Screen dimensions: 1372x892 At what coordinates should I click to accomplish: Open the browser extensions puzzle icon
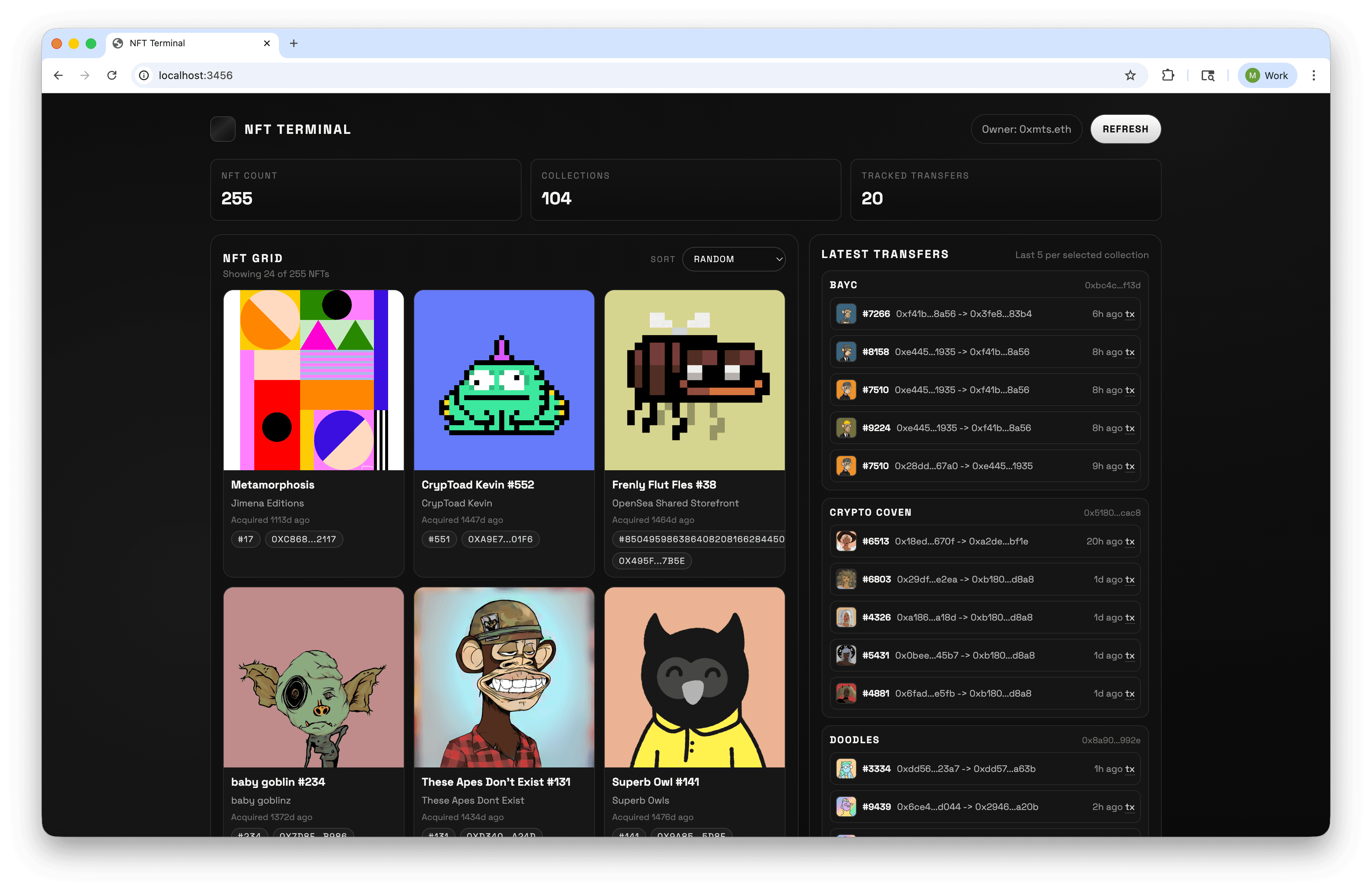coord(1168,76)
